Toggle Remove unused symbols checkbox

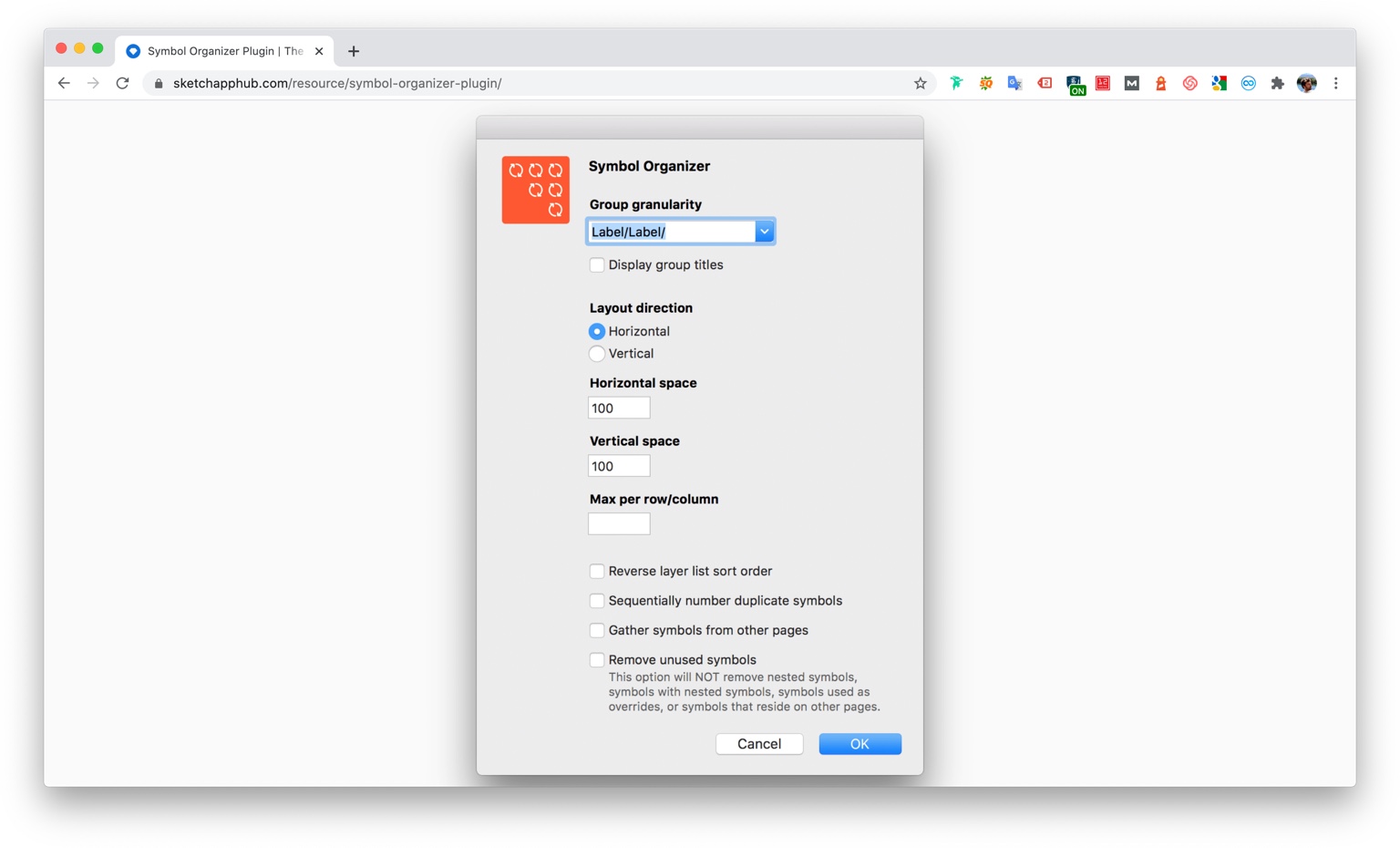597,659
